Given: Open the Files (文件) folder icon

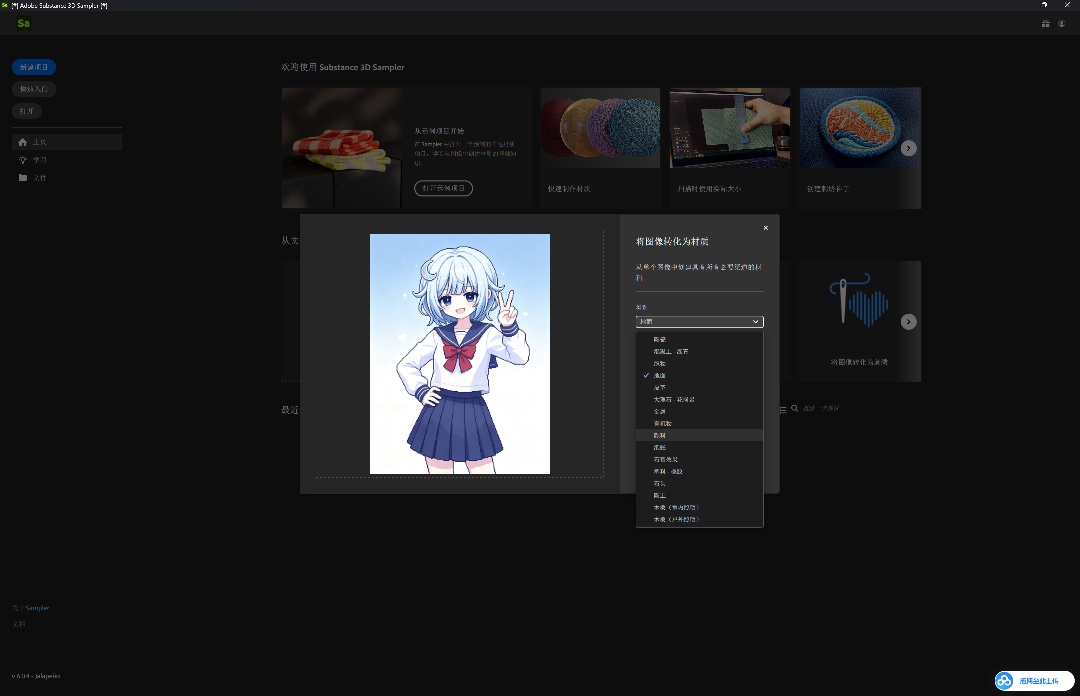Looking at the screenshot, I should click(x=23, y=178).
